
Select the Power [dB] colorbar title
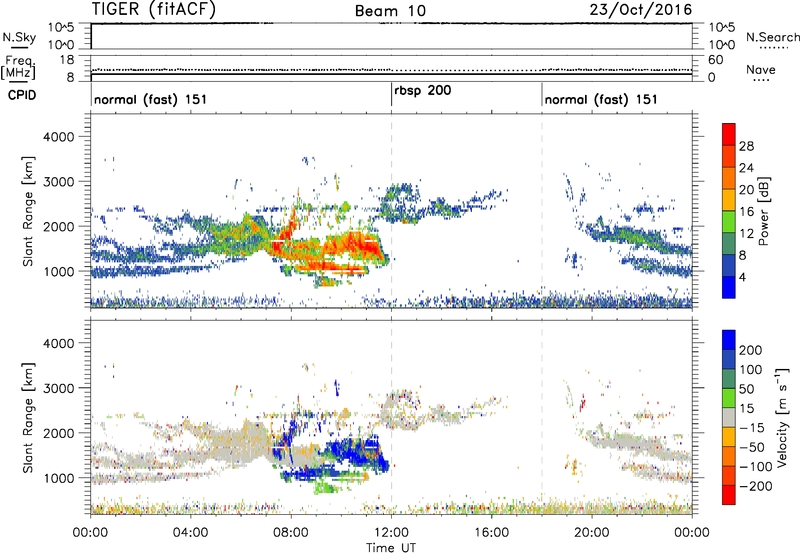coord(763,211)
